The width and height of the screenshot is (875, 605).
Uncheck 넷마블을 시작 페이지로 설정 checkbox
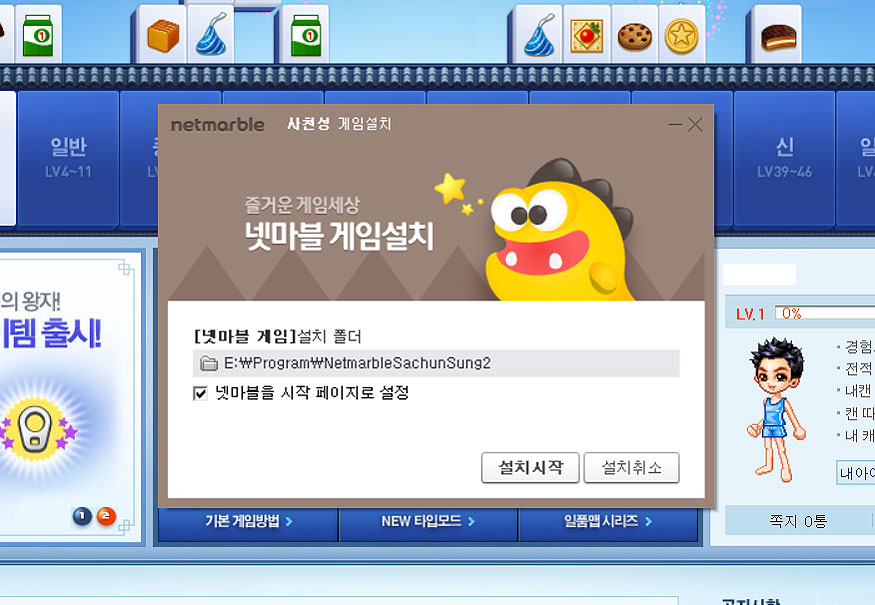coord(200,393)
